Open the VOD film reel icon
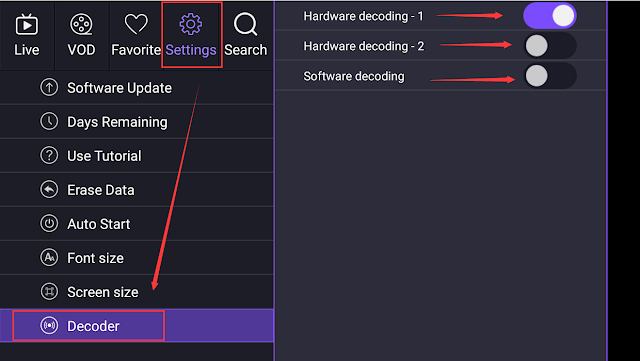Screen dimensions: 640x361 [x=81, y=25]
